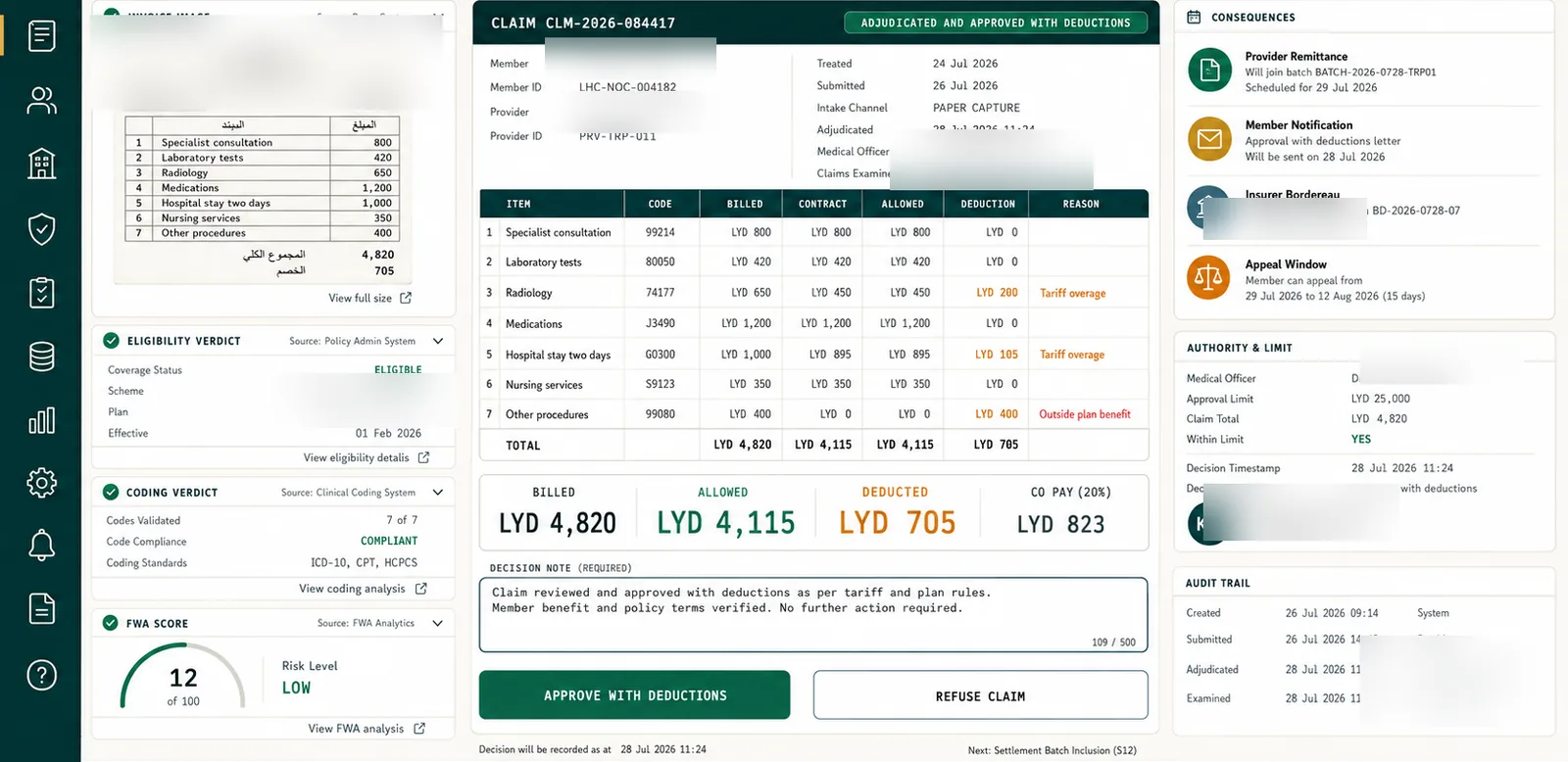This screenshot has width=1568, height=762.
Task: Click the COMPLIANT code compliance value
Action: pyautogui.click(x=389, y=541)
